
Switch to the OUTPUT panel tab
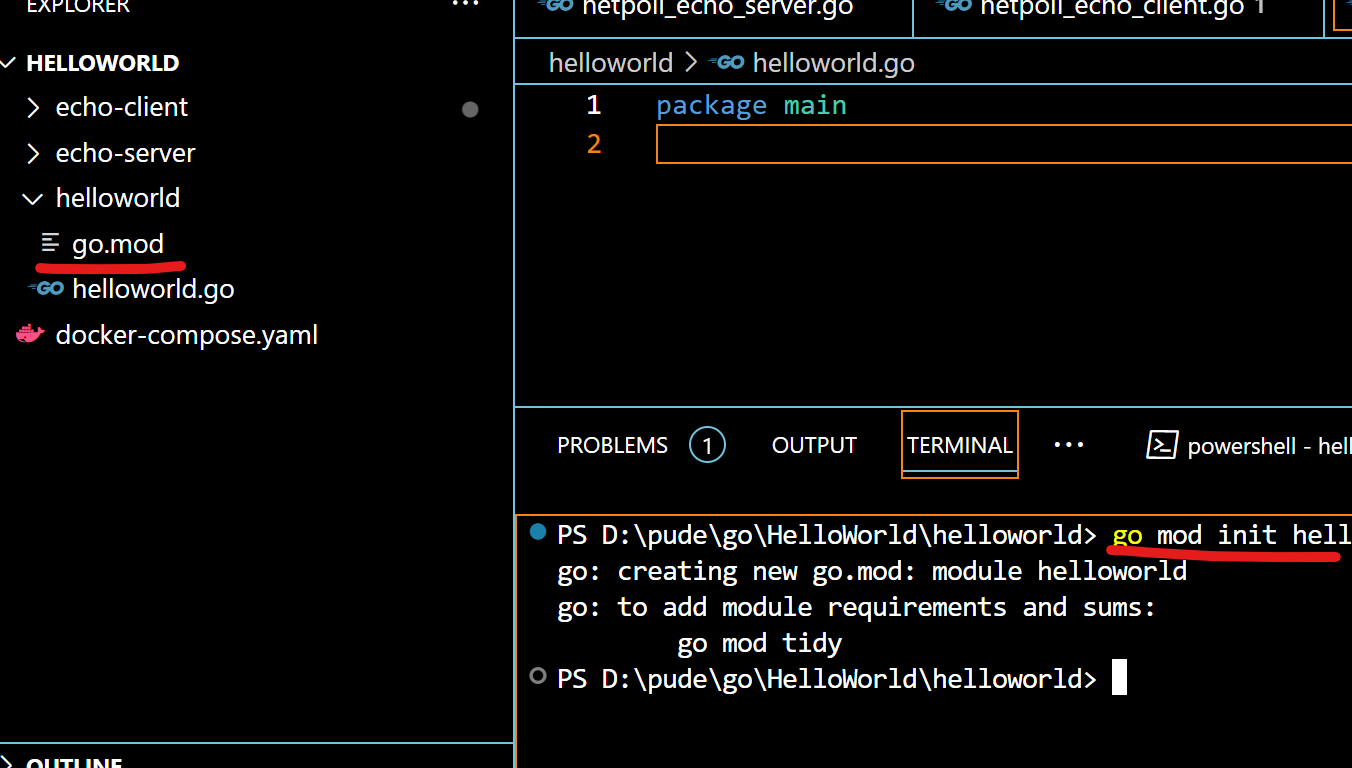click(814, 445)
